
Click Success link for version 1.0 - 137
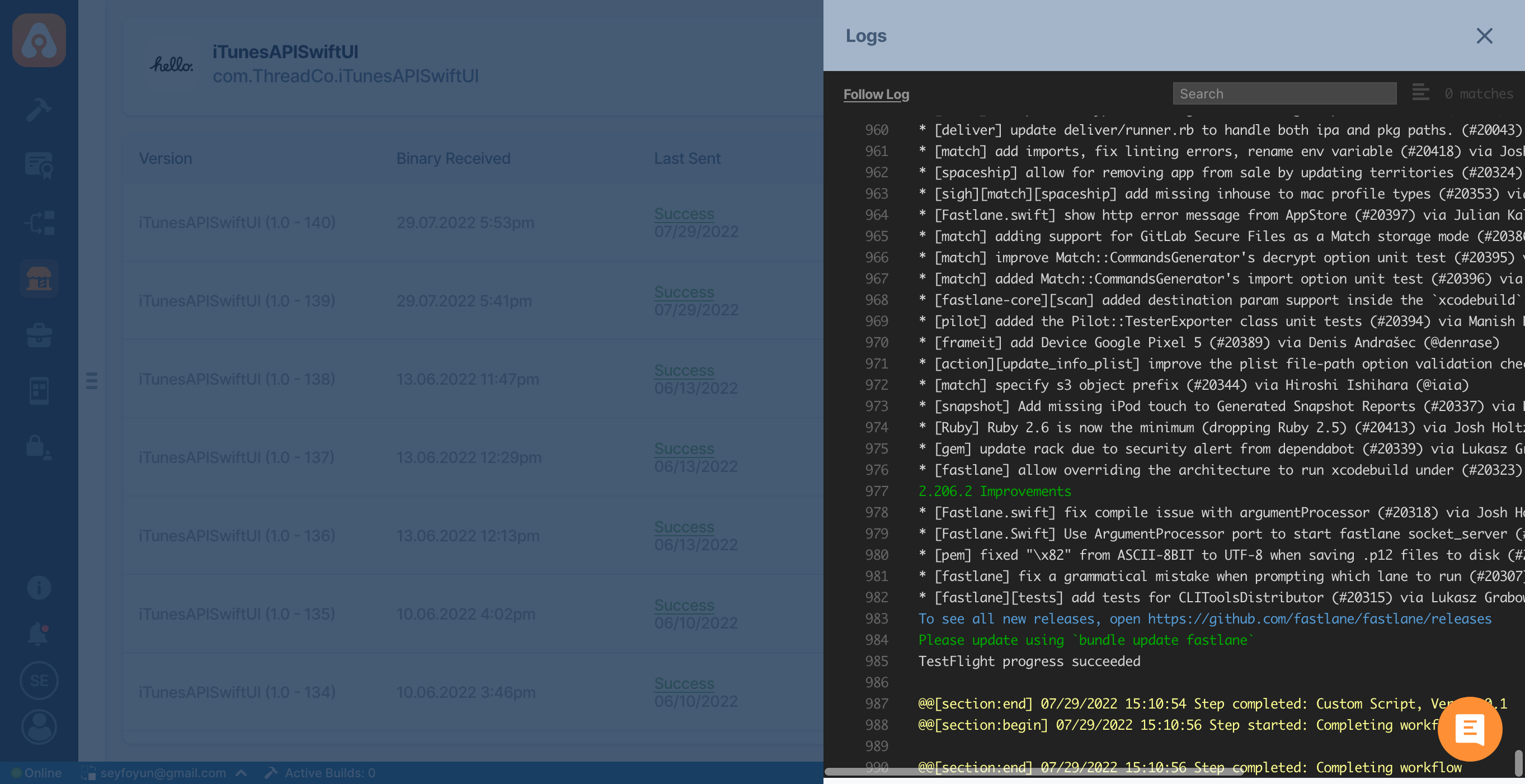click(x=684, y=448)
